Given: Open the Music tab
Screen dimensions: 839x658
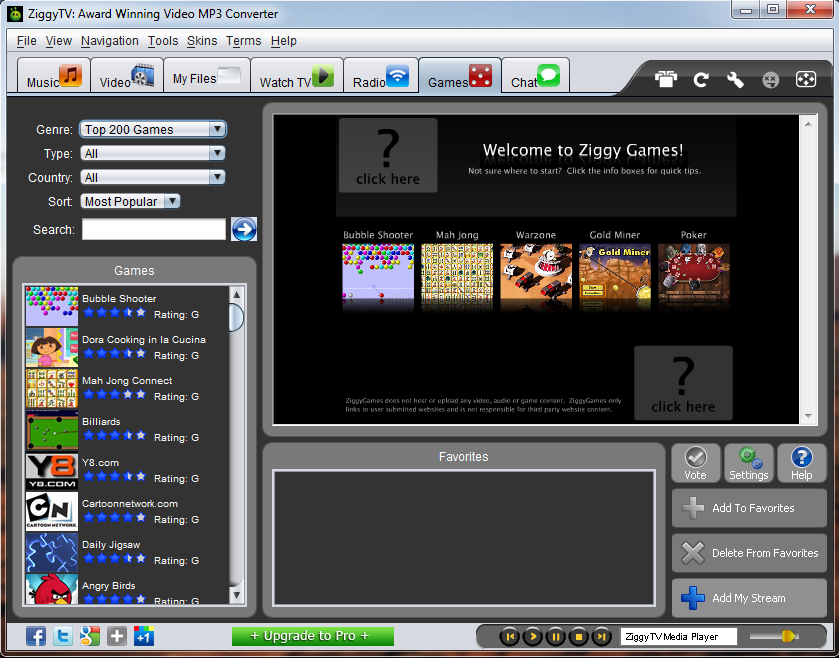Looking at the screenshot, I should pos(54,76).
